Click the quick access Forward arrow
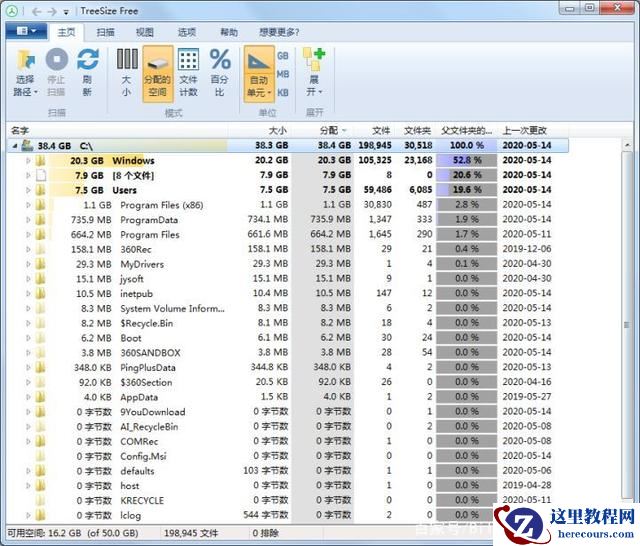640x546 pixels. [52, 11]
